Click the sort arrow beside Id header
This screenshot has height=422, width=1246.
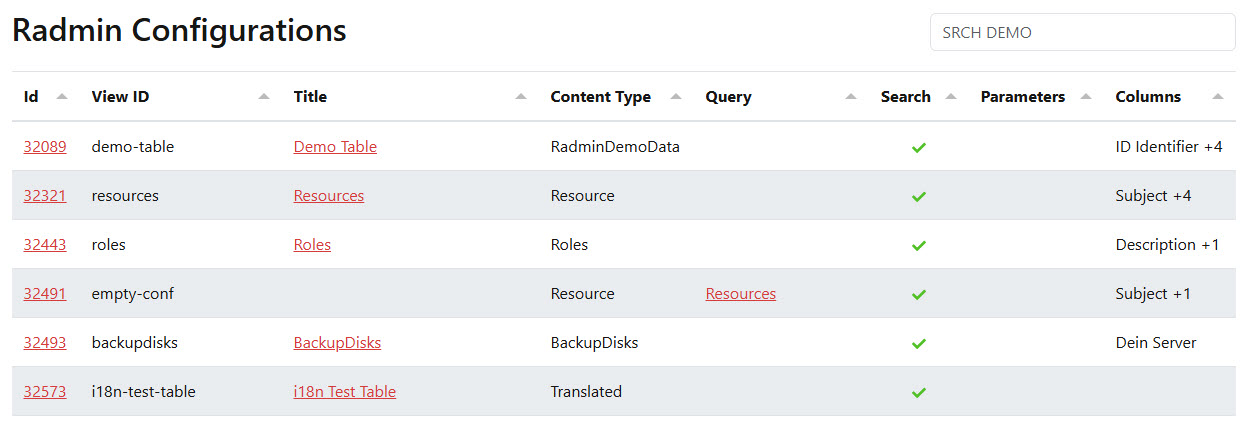point(62,97)
